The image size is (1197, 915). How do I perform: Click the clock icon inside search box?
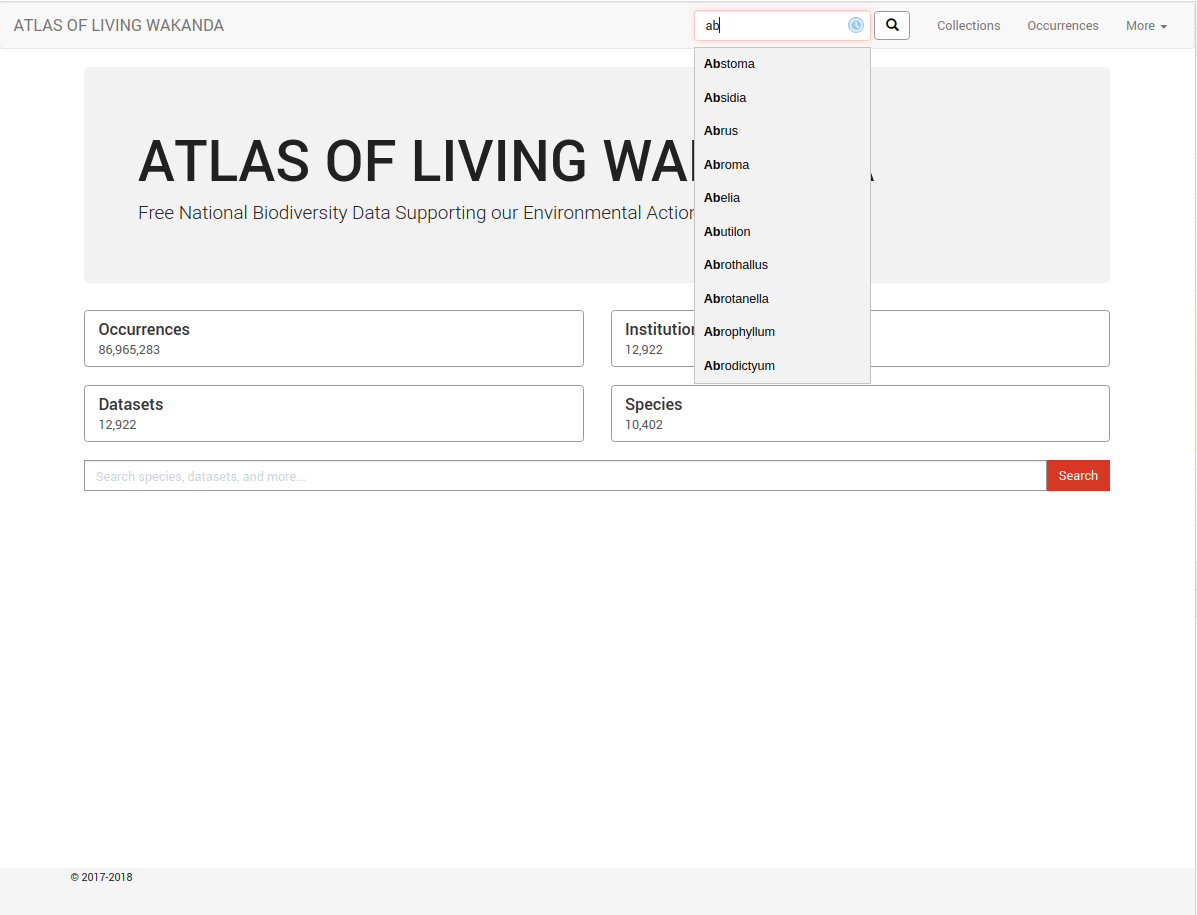click(856, 25)
